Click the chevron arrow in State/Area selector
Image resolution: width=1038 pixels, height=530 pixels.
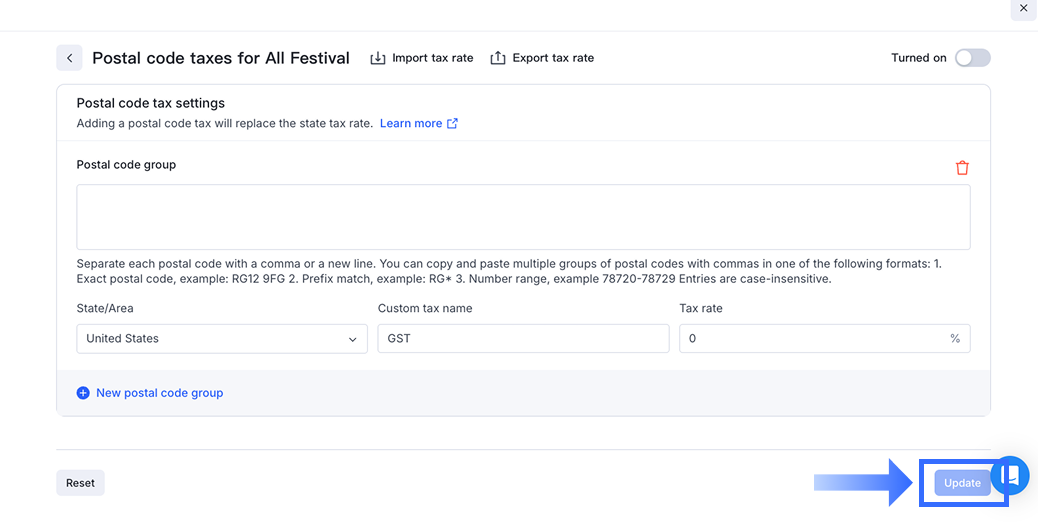click(x=352, y=340)
